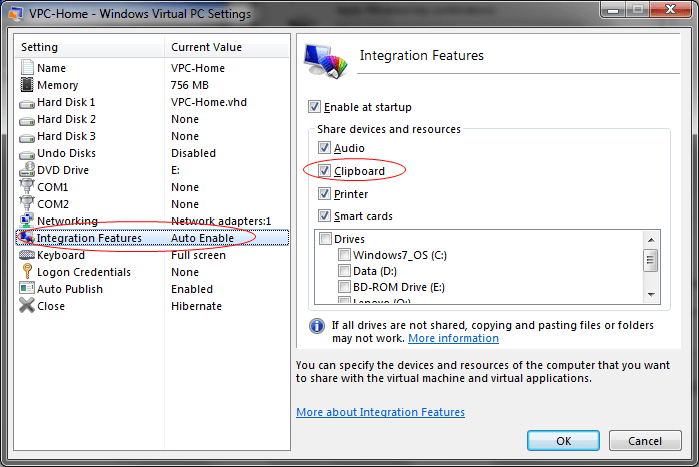This screenshot has width=699, height=467.
Task: Click the Hard Disk 2 drive icon
Action: [x=27, y=121]
